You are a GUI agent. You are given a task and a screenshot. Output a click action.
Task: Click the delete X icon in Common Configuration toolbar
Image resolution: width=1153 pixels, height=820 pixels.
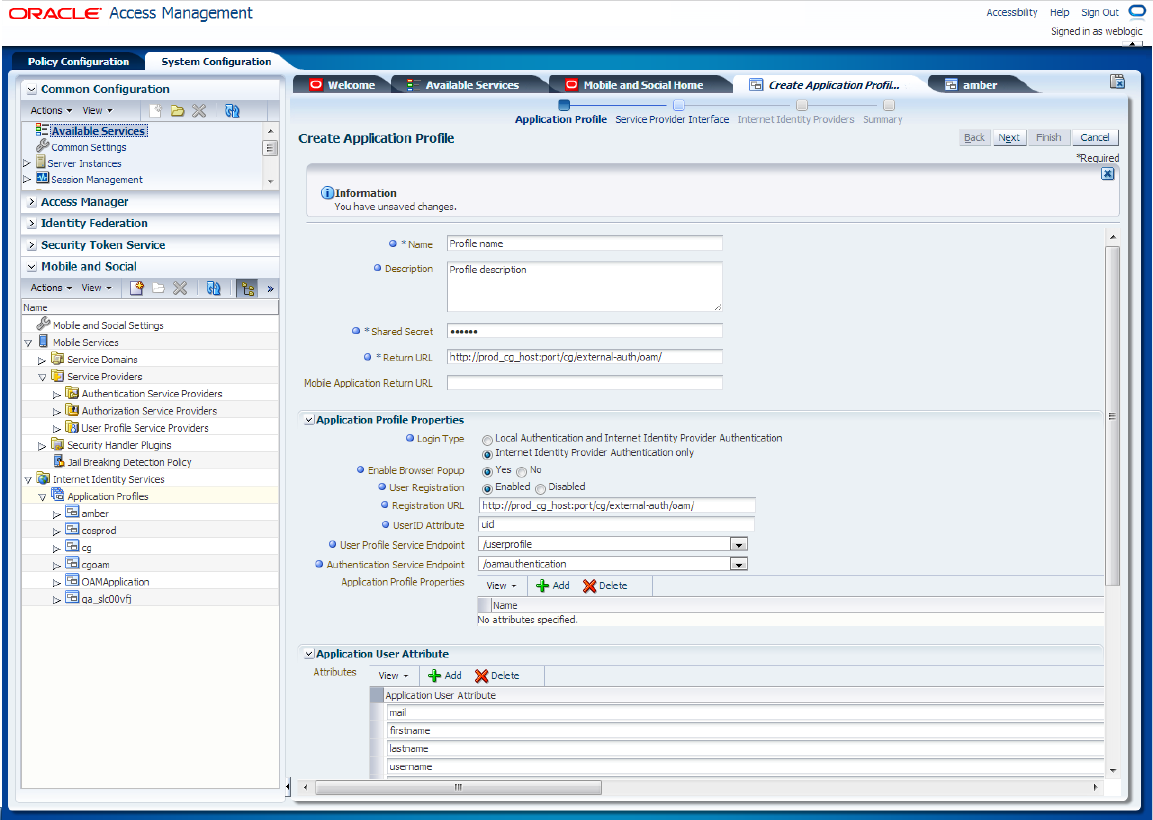point(199,110)
